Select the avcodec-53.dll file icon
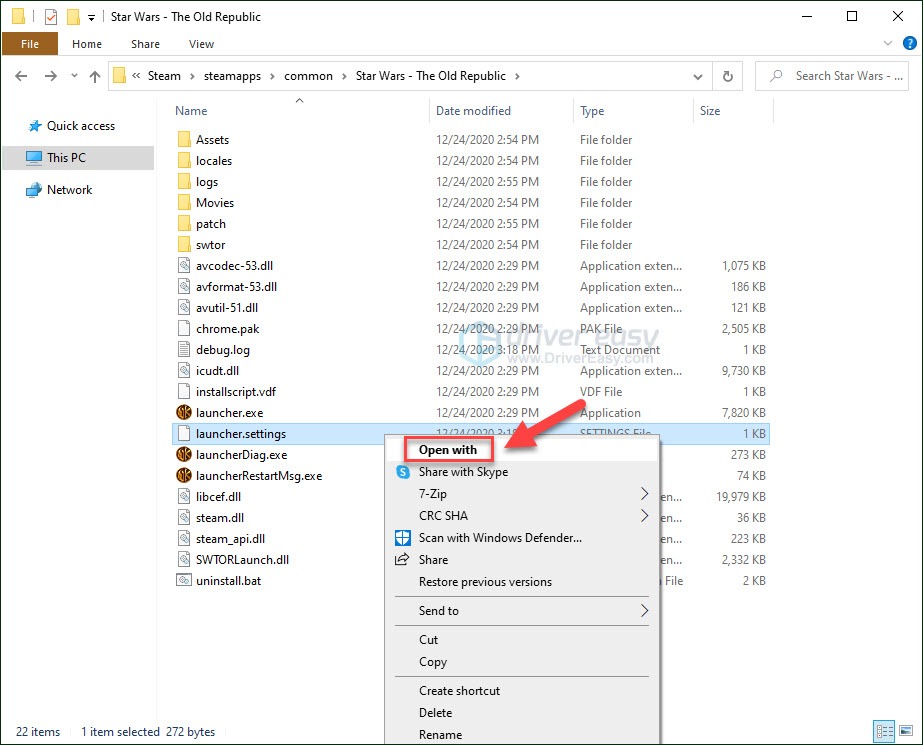The width and height of the screenshot is (923, 745). [184, 265]
